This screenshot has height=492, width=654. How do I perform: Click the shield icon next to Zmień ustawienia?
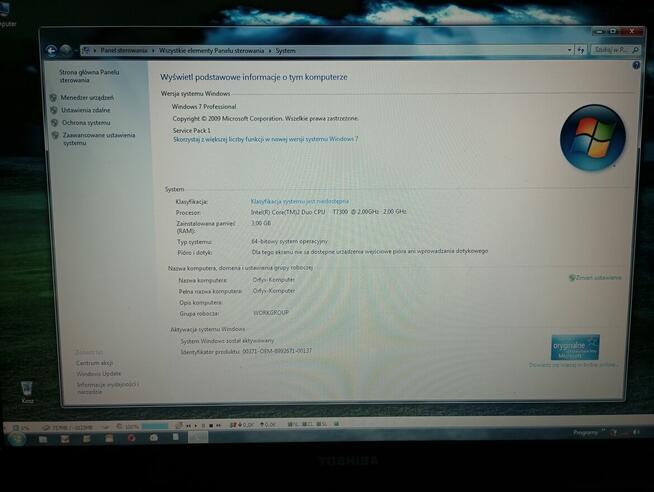572,278
